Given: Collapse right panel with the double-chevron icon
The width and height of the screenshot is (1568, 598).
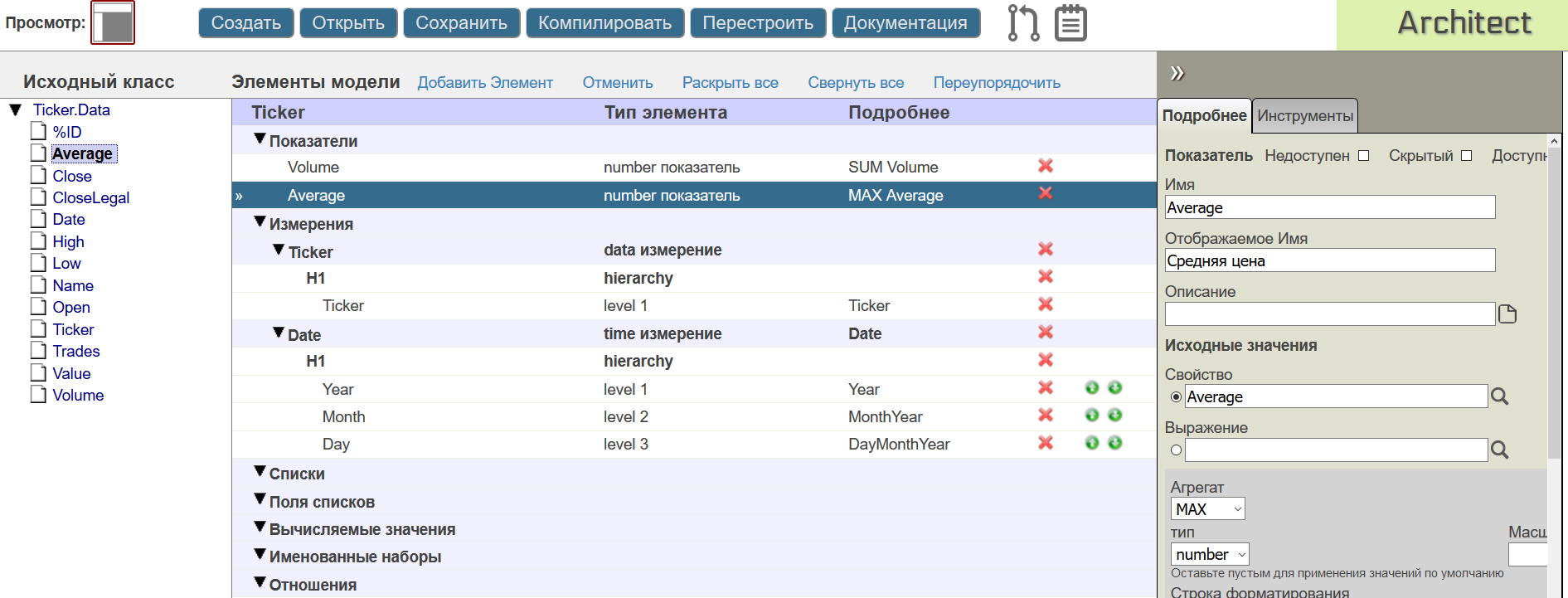Looking at the screenshot, I should coord(1177,73).
